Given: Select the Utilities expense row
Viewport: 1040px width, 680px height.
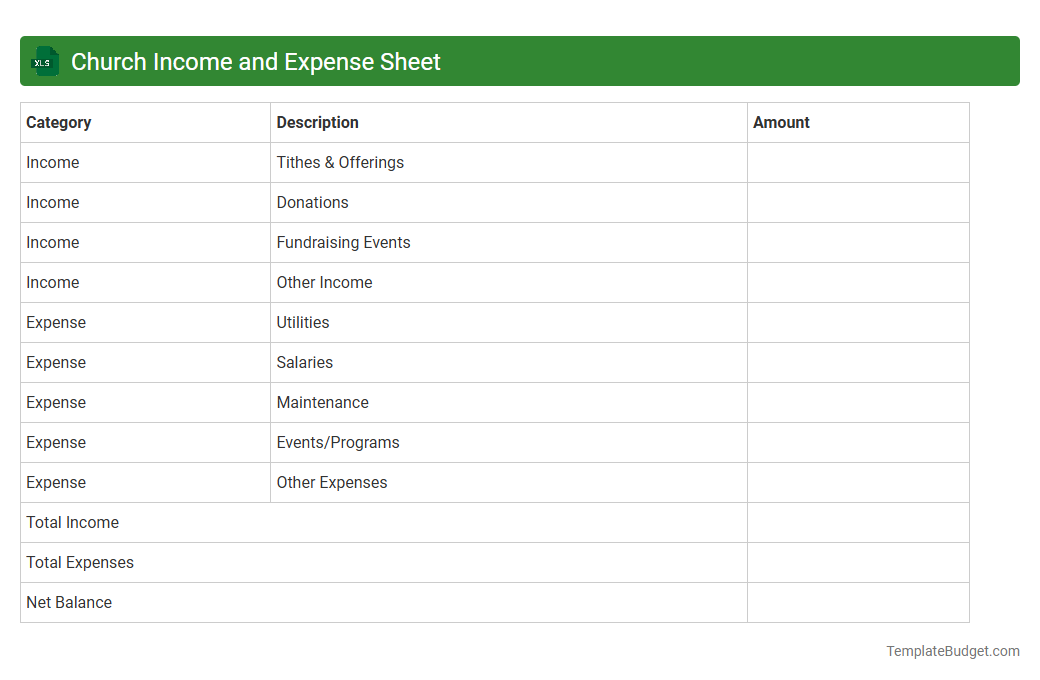Looking at the screenshot, I should point(300,322).
